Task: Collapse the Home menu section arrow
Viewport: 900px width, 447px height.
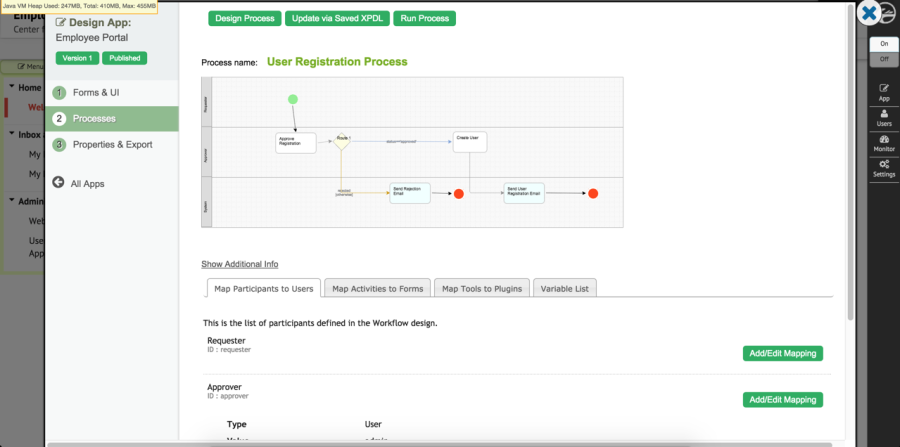Action: coord(11,87)
